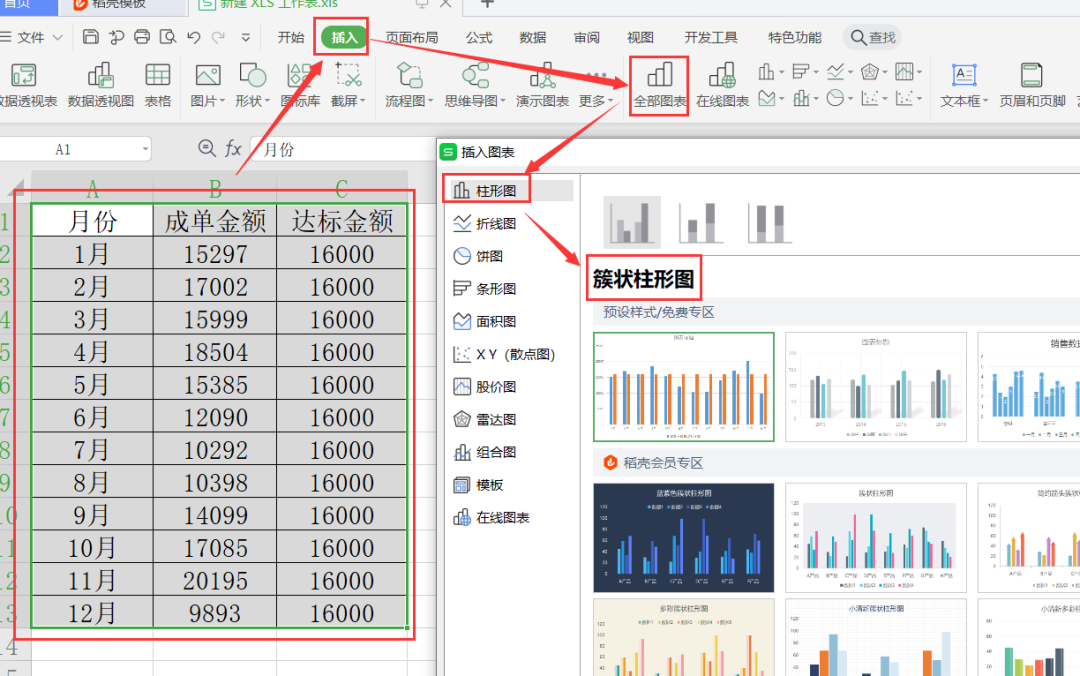The height and width of the screenshot is (676, 1080).
Task: Open the 特色功能 special features tab
Action: [x=795, y=37]
